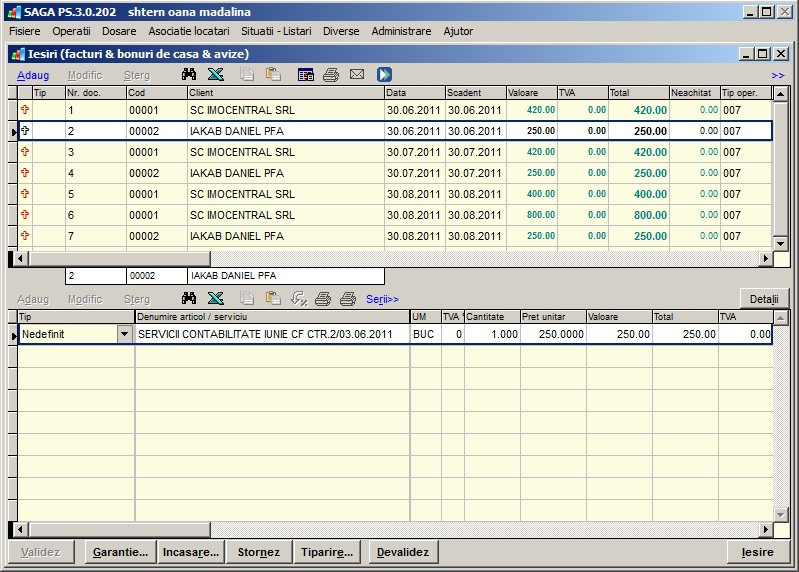Click the article grid vertical scrollbar down arrow
Screen dimensions: 799x572
tap(781, 514)
